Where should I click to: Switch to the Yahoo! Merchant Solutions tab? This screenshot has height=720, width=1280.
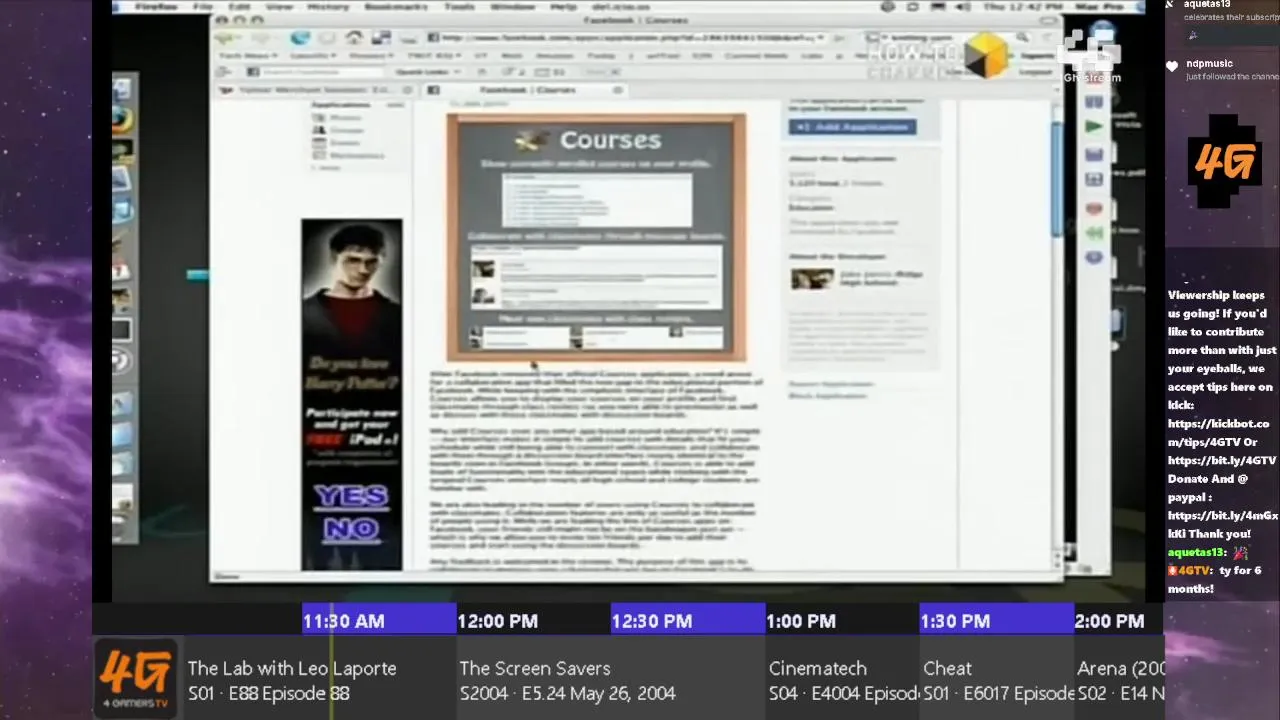point(315,89)
